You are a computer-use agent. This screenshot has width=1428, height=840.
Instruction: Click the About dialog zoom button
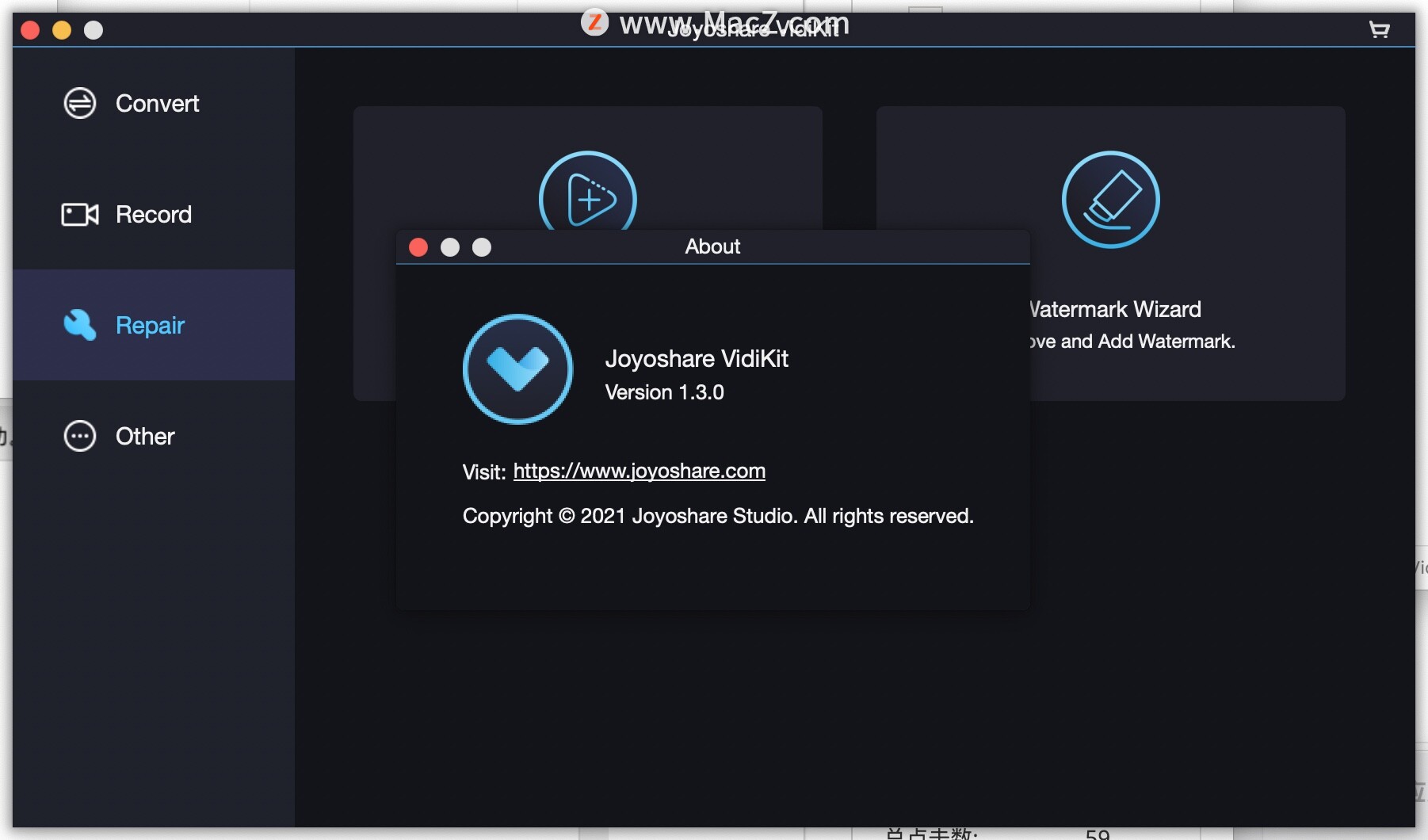click(x=482, y=247)
